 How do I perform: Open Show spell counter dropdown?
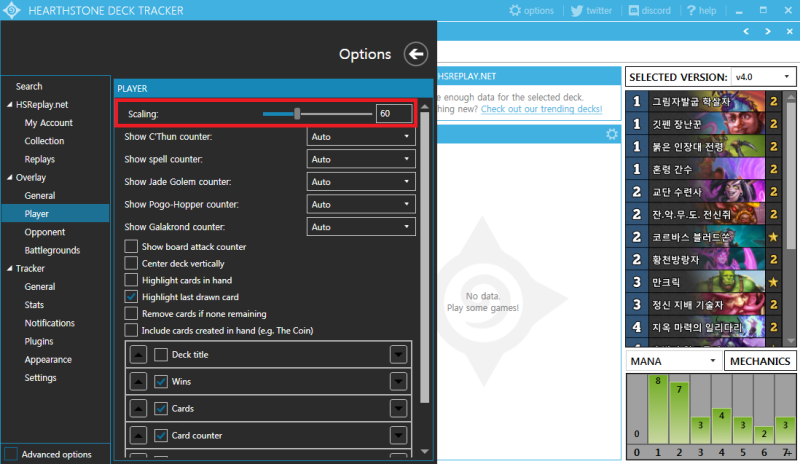361,159
